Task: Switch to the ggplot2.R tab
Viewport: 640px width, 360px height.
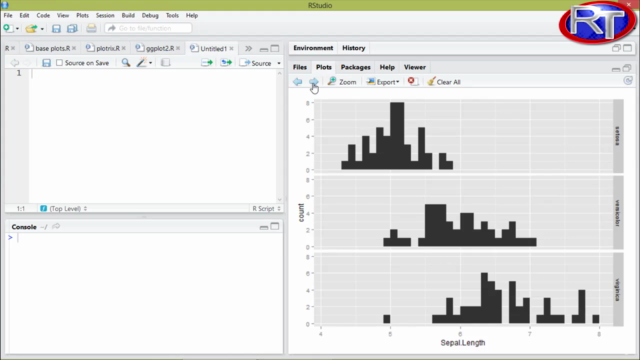Action: [x=160, y=48]
